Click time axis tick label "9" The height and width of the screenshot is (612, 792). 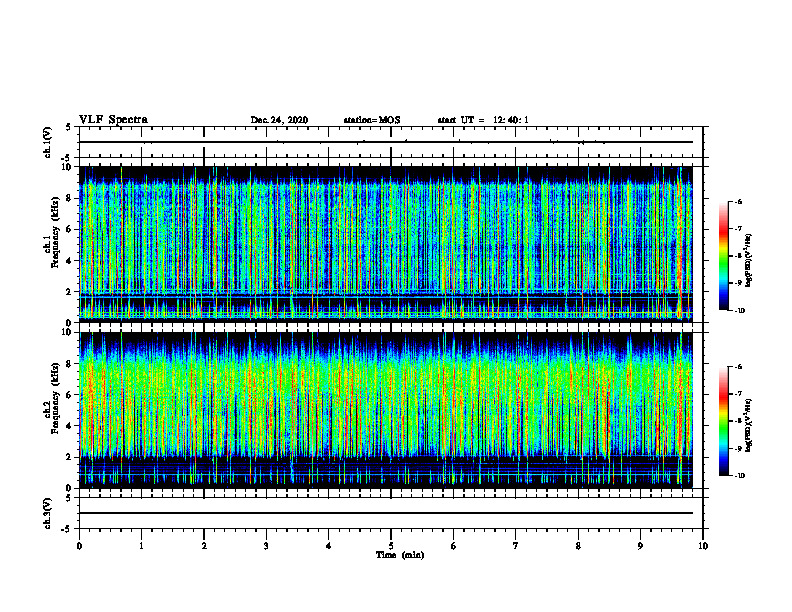pos(640,546)
